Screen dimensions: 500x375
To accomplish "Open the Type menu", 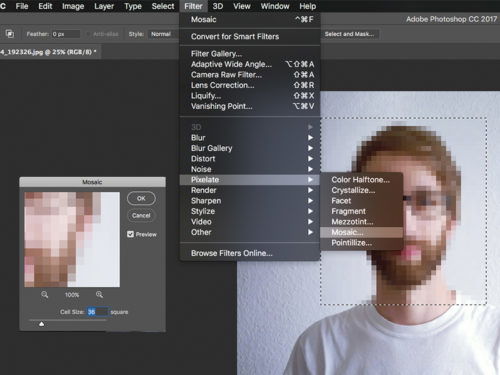I will (x=133, y=6).
